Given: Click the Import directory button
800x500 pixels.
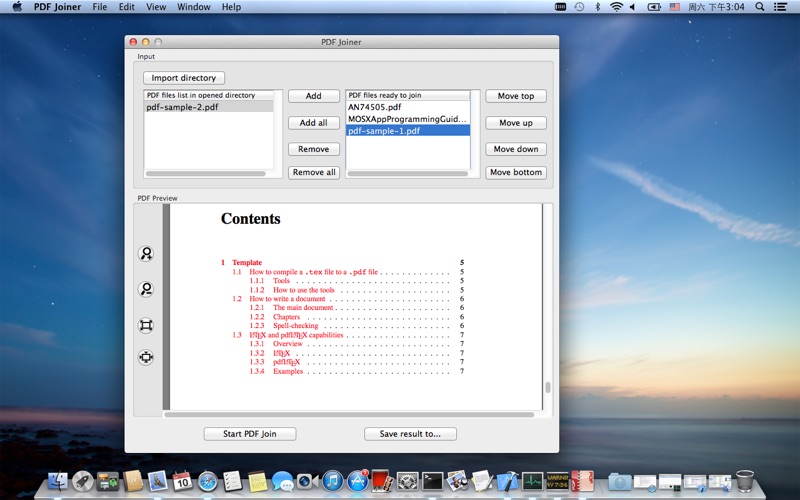Looking at the screenshot, I should coord(184,78).
